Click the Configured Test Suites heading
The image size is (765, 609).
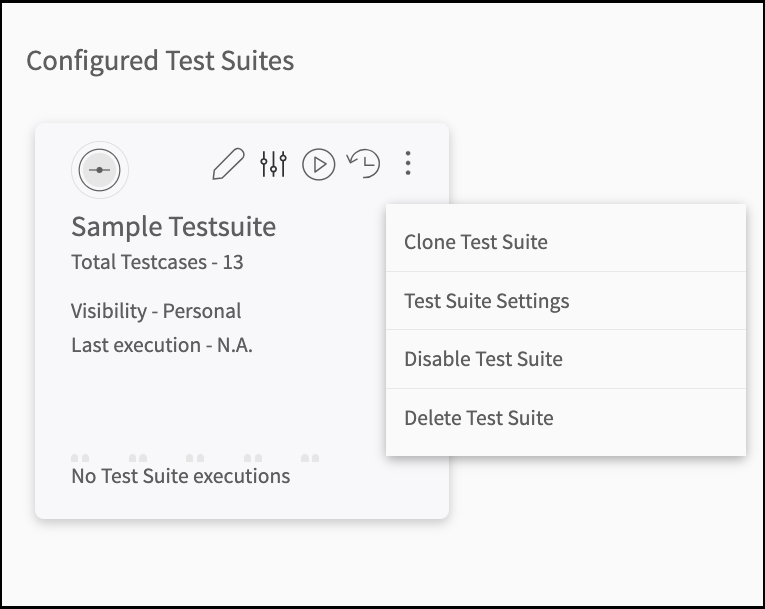160,61
